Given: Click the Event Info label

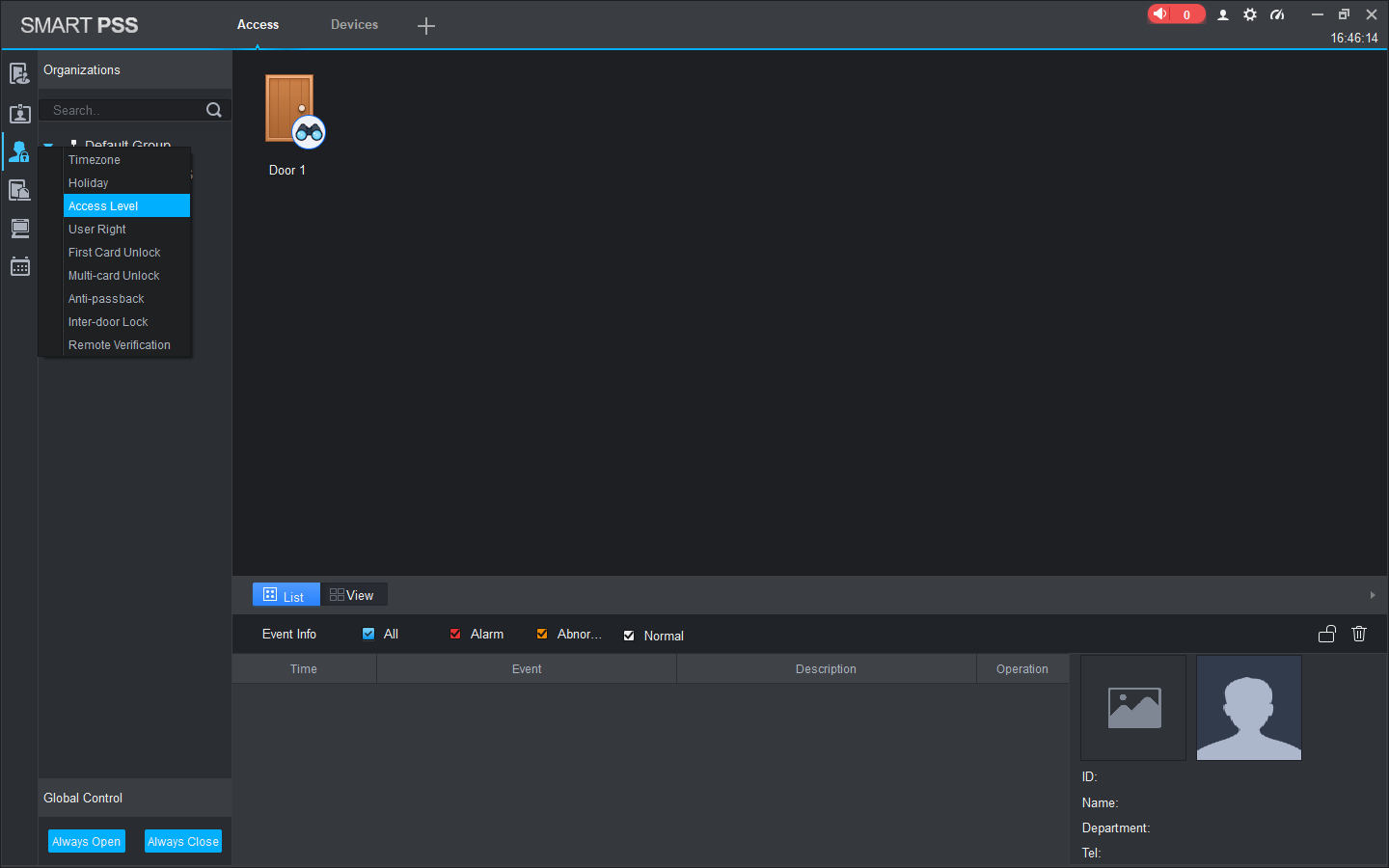Looking at the screenshot, I should (x=289, y=635).
